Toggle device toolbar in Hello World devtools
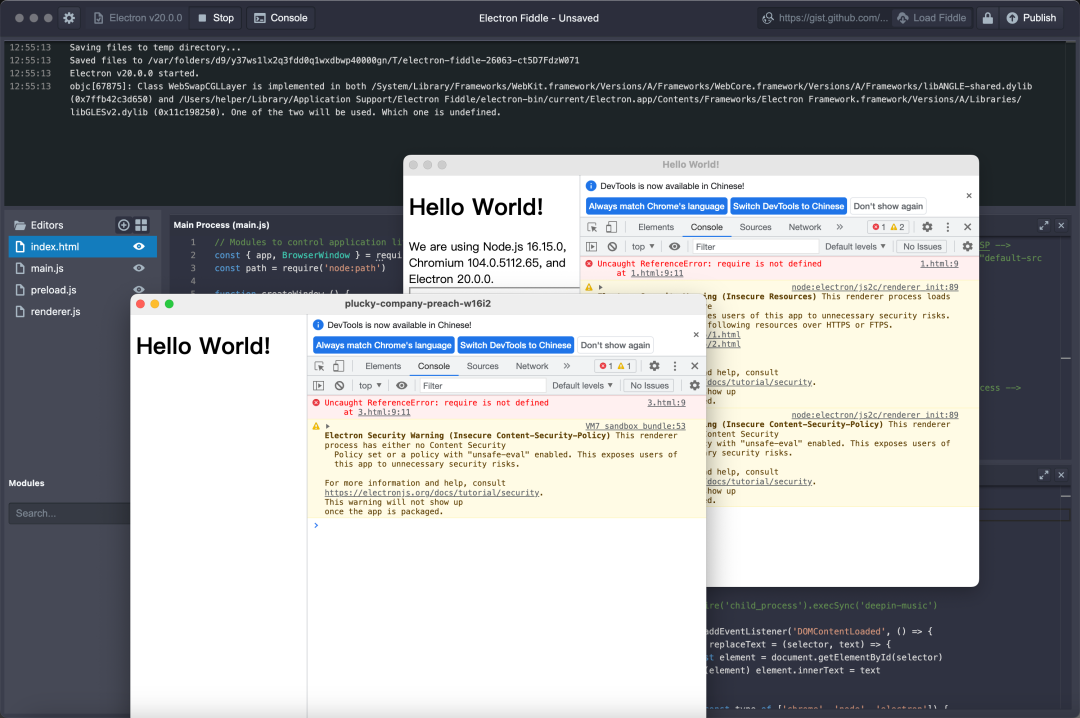 611,227
